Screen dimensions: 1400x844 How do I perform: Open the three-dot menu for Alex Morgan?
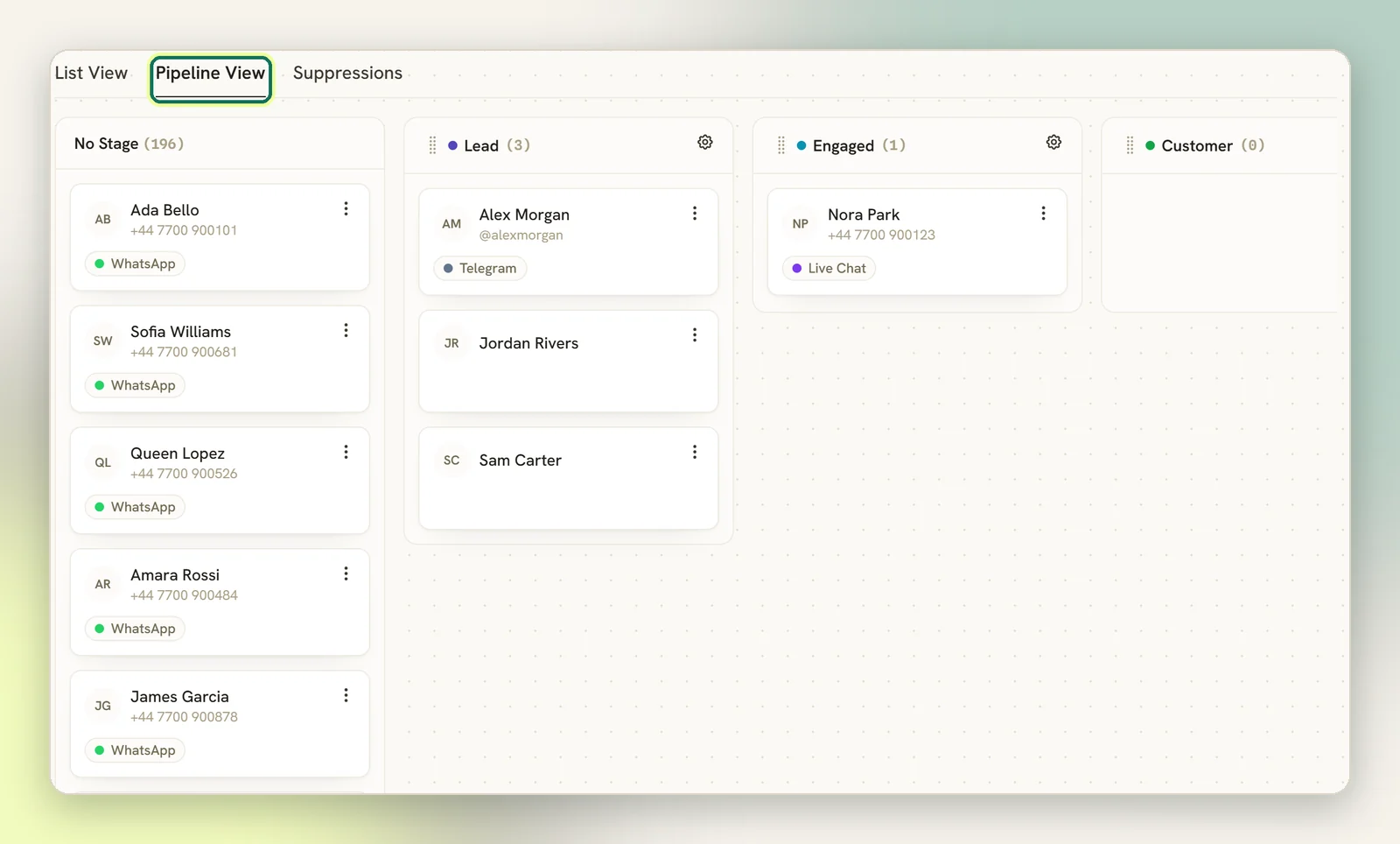pyautogui.click(x=695, y=214)
